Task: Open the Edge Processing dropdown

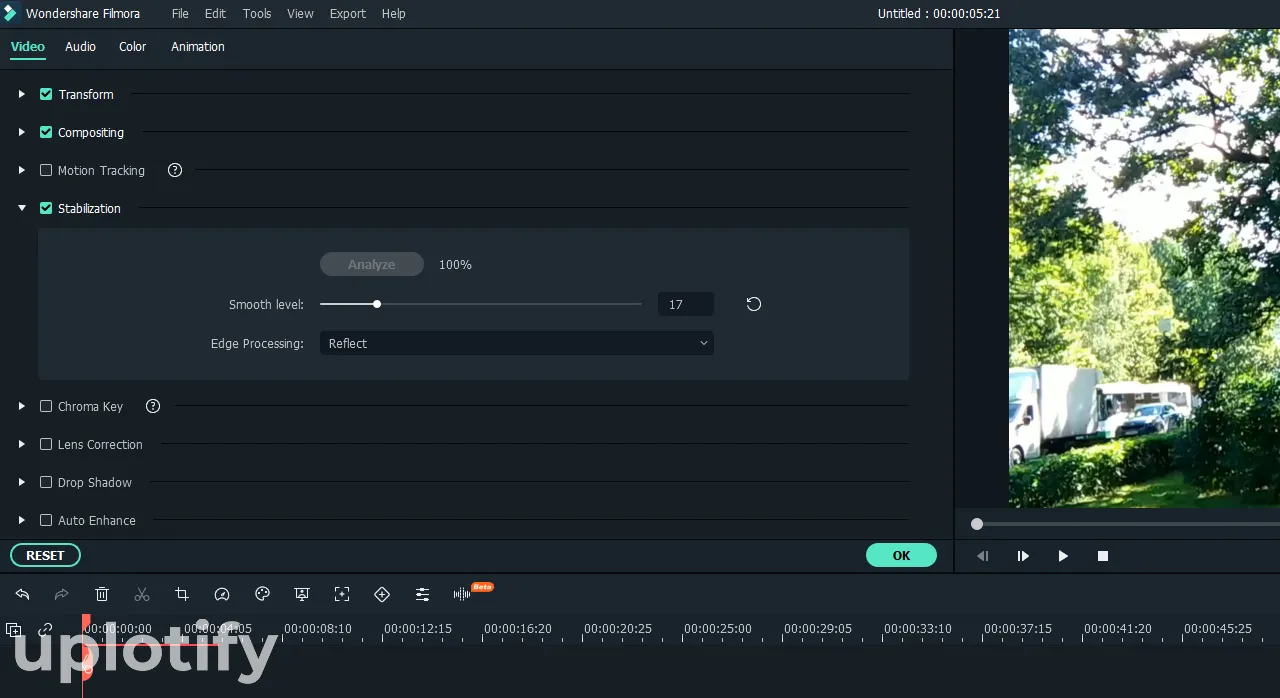Action: point(516,343)
